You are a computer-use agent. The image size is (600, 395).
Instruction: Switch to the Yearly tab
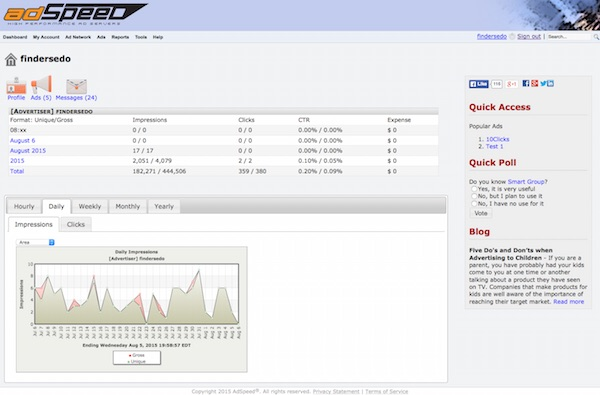point(164,206)
